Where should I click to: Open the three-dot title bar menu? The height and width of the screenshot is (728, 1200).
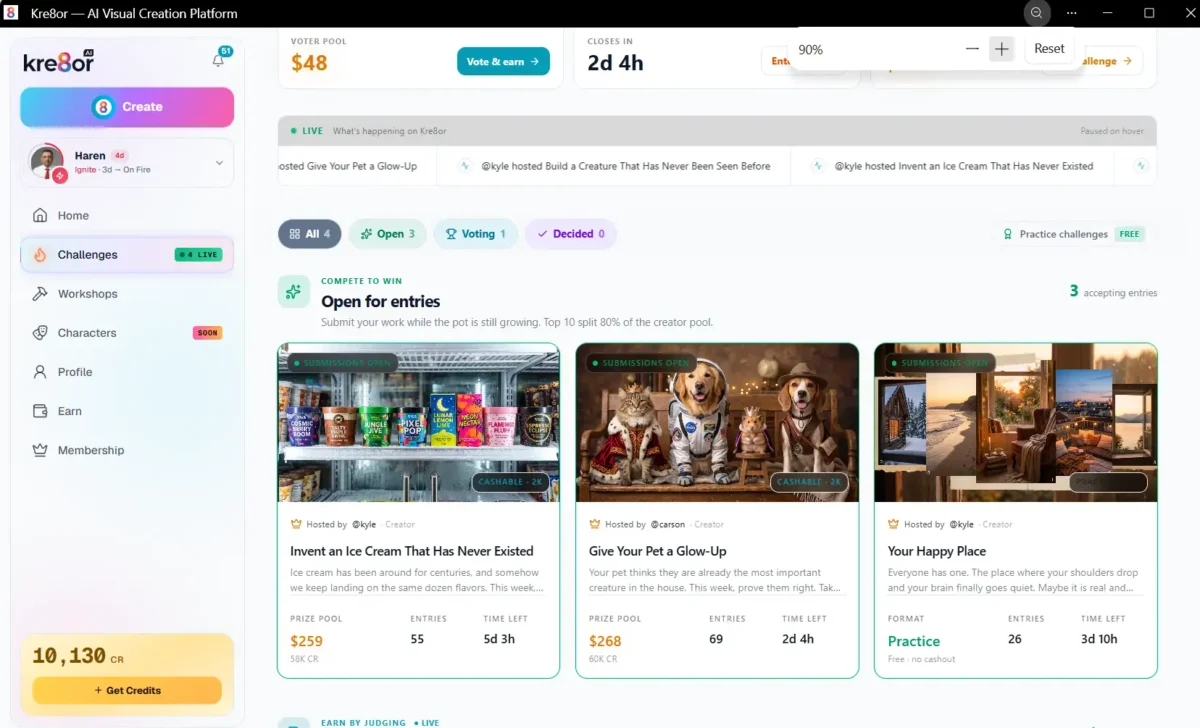point(1072,13)
